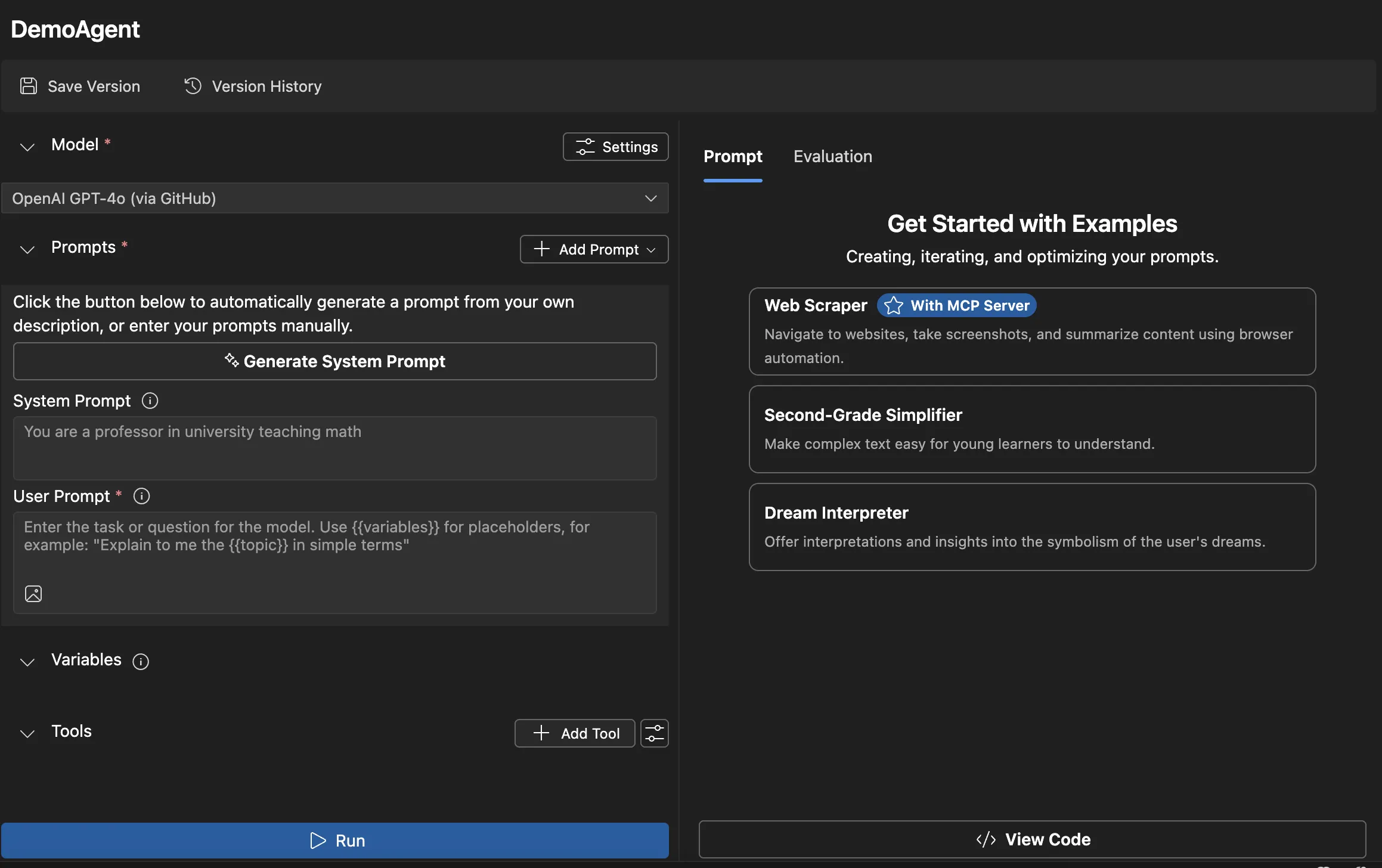Screen dimensions: 1382x868
Task: Collapse the Prompts section
Action: point(27,249)
